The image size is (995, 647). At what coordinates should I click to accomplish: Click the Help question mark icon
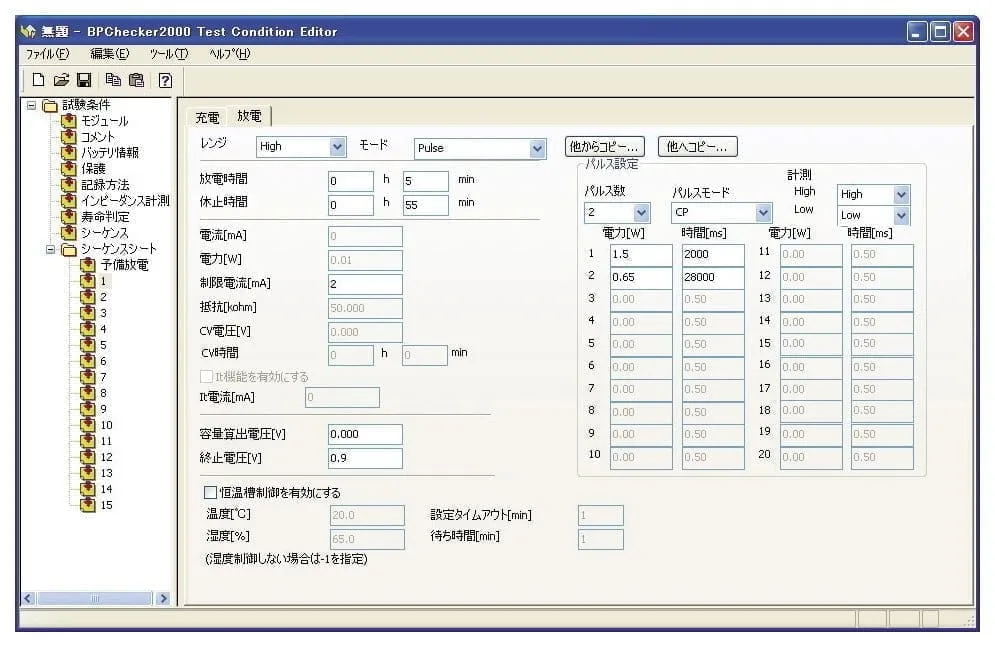[x=165, y=80]
